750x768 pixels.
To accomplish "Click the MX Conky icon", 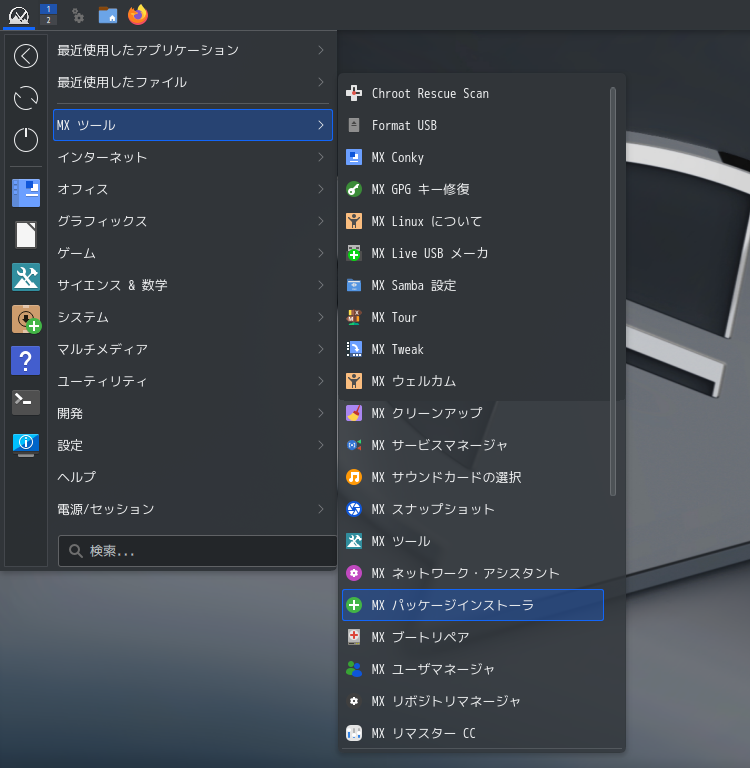I will (354, 157).
